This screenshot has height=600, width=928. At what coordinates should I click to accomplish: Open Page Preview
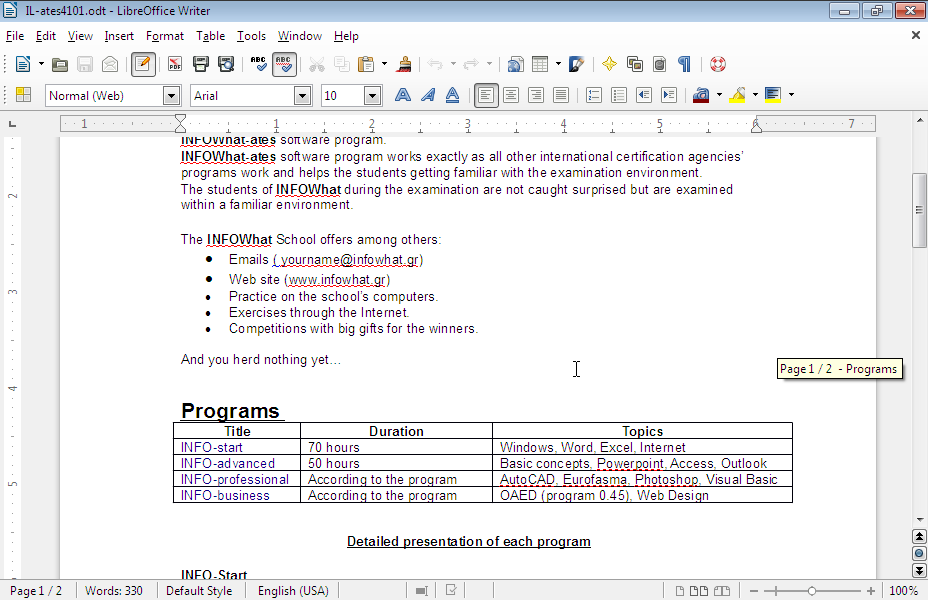[x=226, y=64]
